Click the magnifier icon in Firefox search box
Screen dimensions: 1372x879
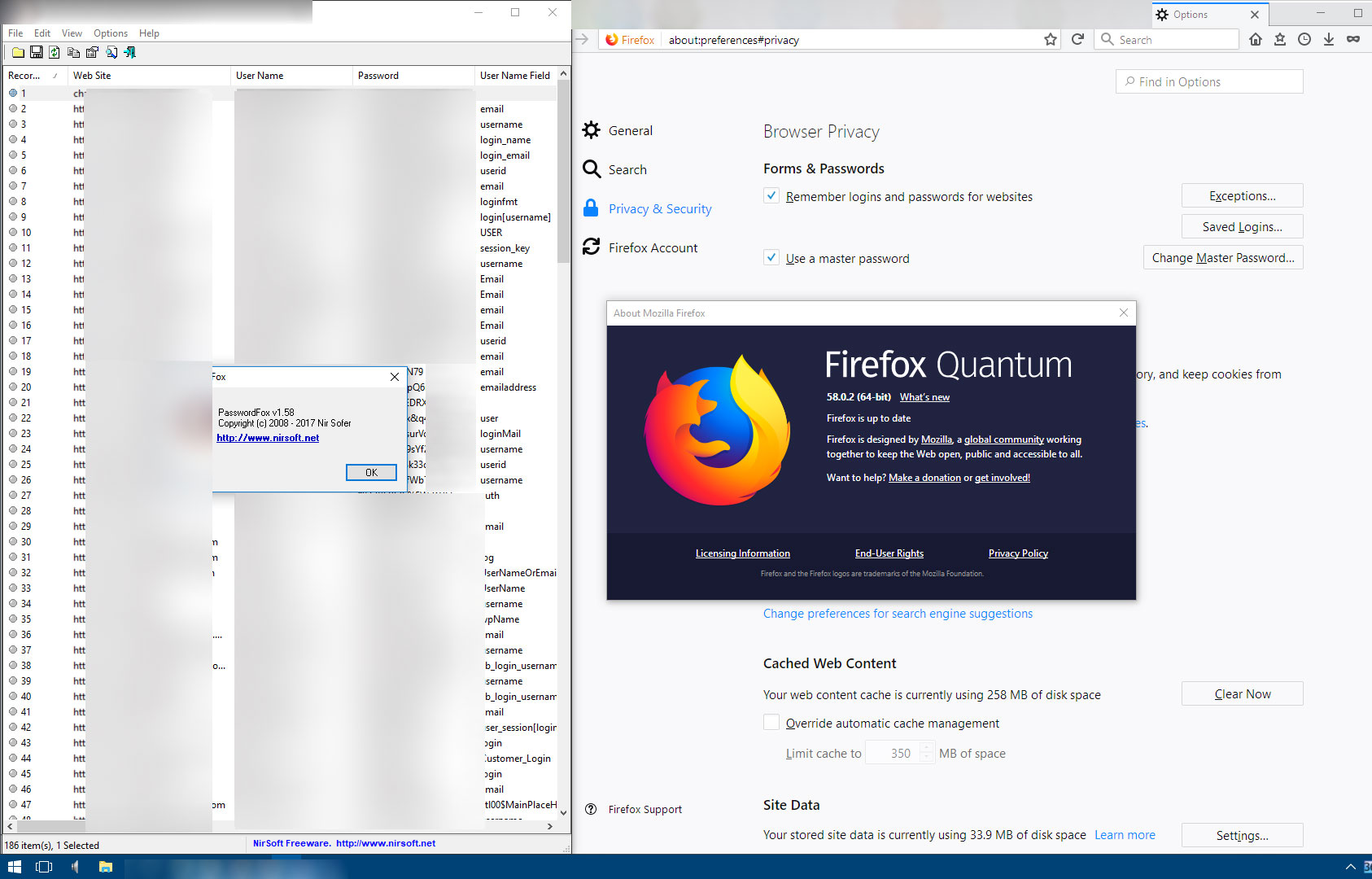pos(1107,39)
